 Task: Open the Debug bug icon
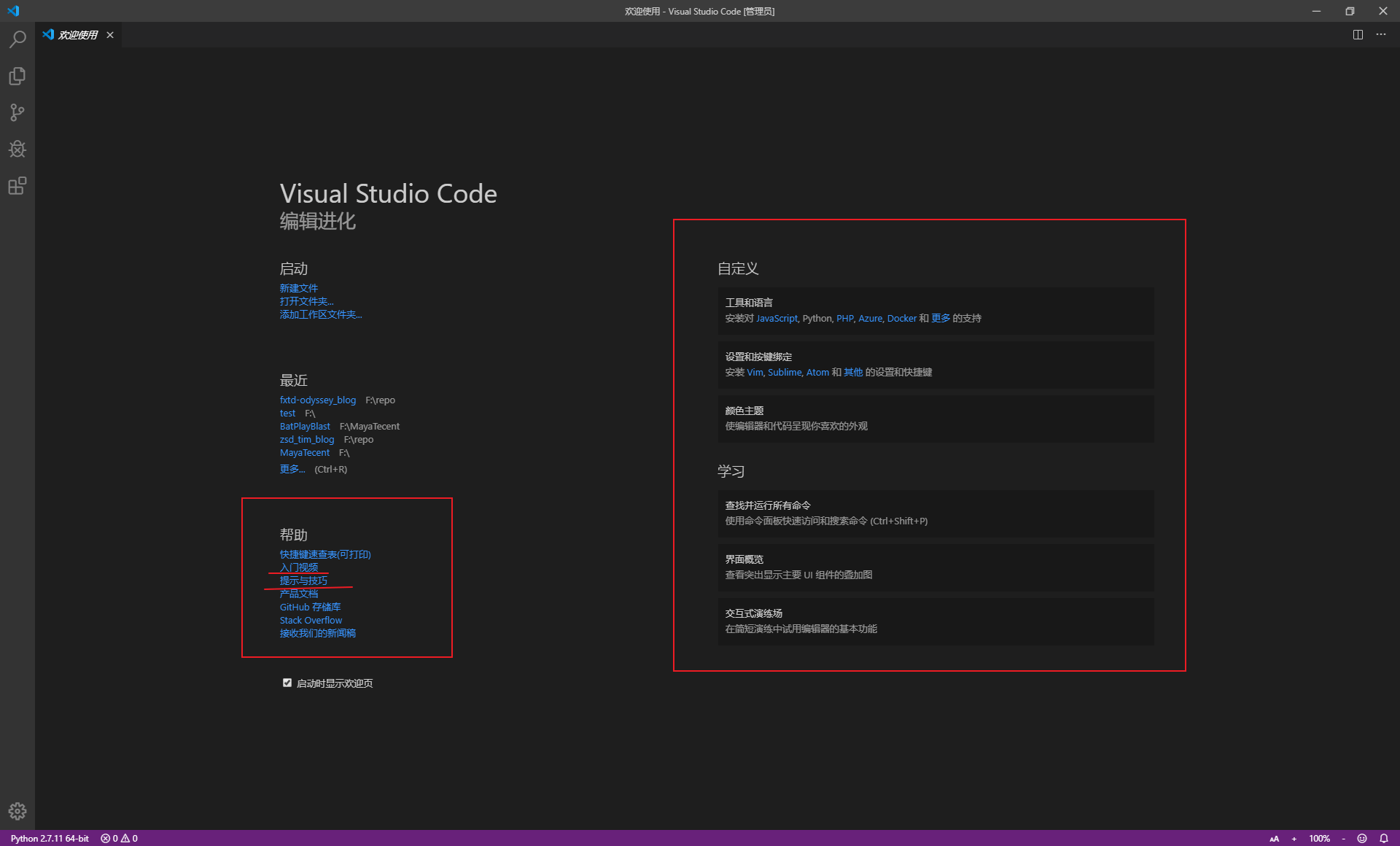(x=17, y=149)
